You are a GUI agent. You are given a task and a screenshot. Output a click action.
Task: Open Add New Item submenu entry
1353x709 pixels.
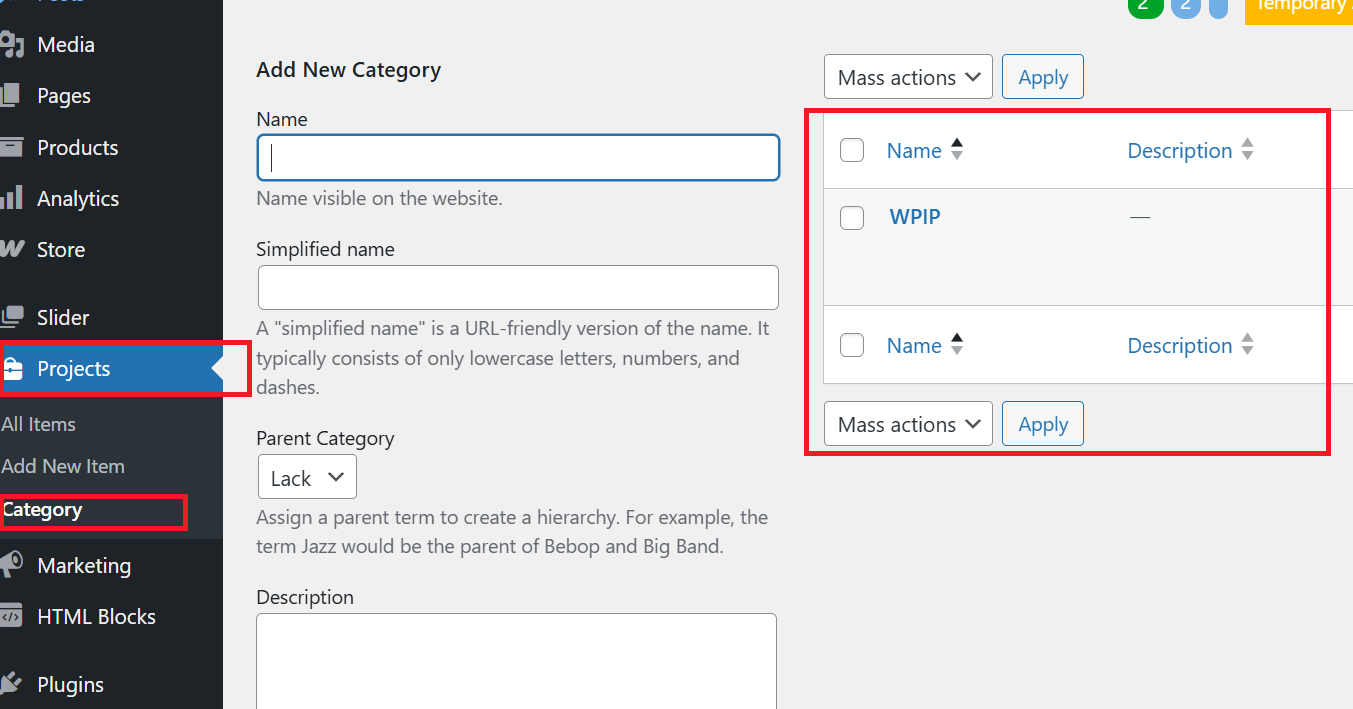pyautogui.click(x=63, y=466)
